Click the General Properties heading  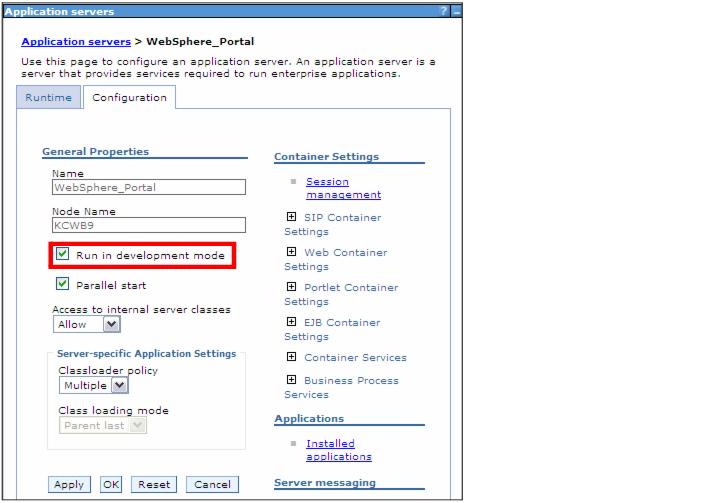95,151
